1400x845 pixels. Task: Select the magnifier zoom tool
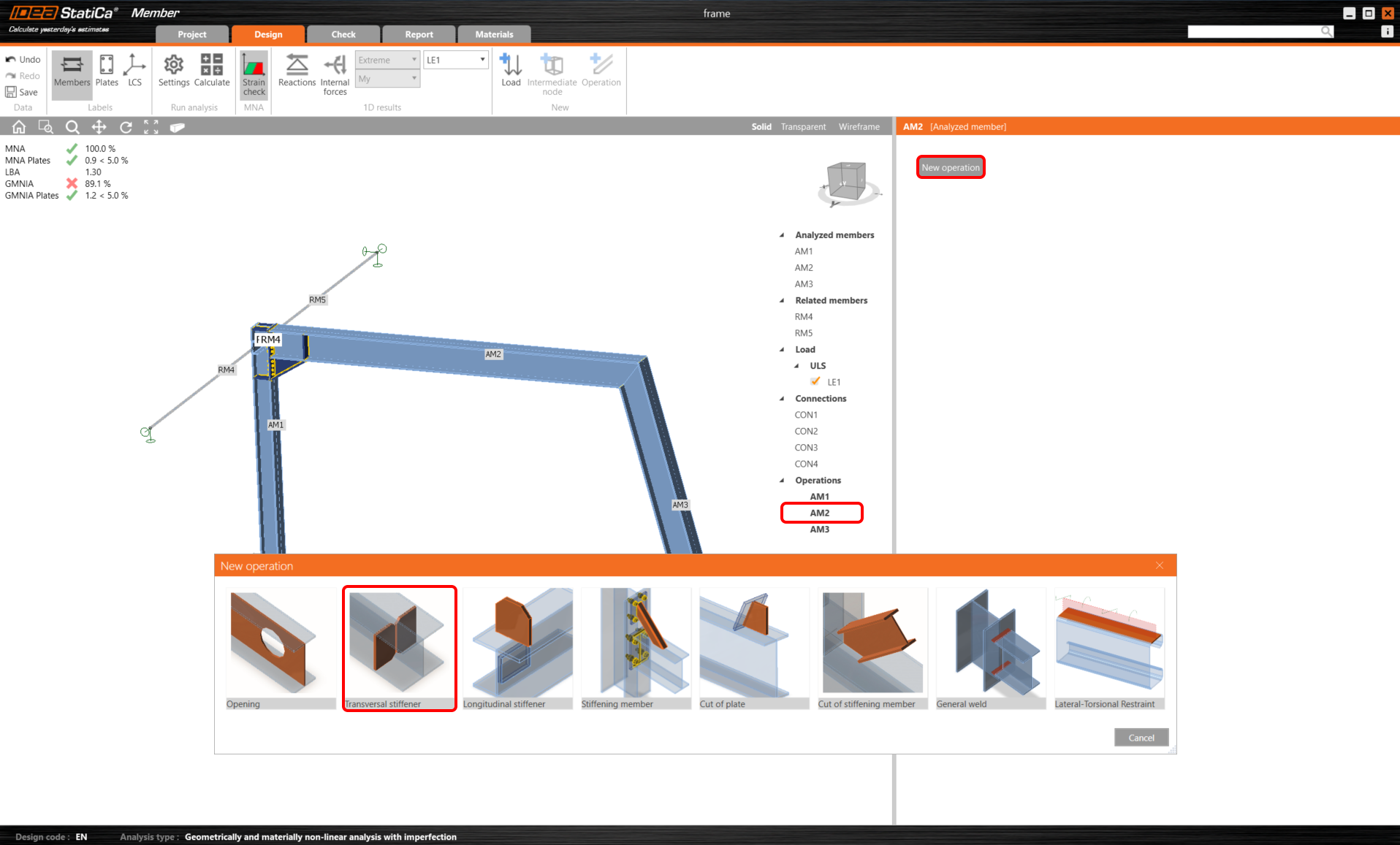pyautogui.click(x=72, y=127)
